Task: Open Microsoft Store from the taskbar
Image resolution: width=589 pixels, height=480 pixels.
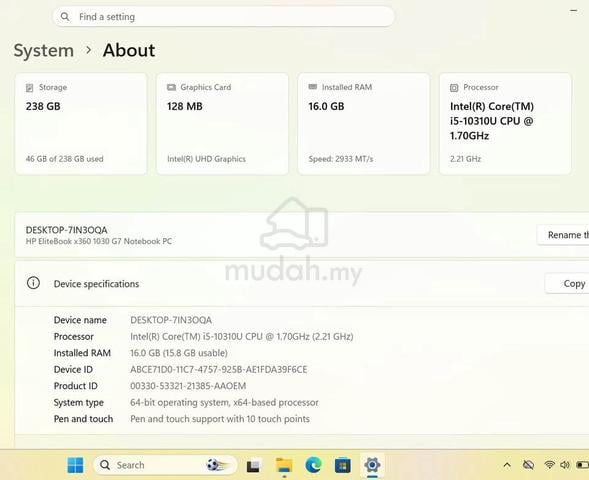Action: click(343, 465)
